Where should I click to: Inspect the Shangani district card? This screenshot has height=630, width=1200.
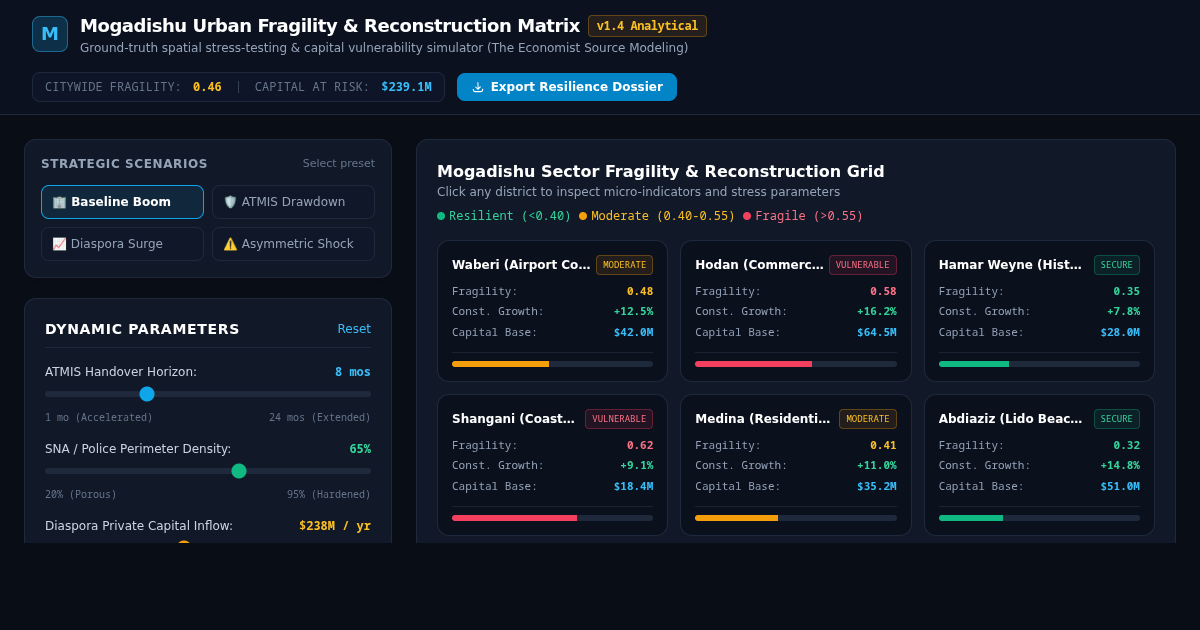pos(552,465)
